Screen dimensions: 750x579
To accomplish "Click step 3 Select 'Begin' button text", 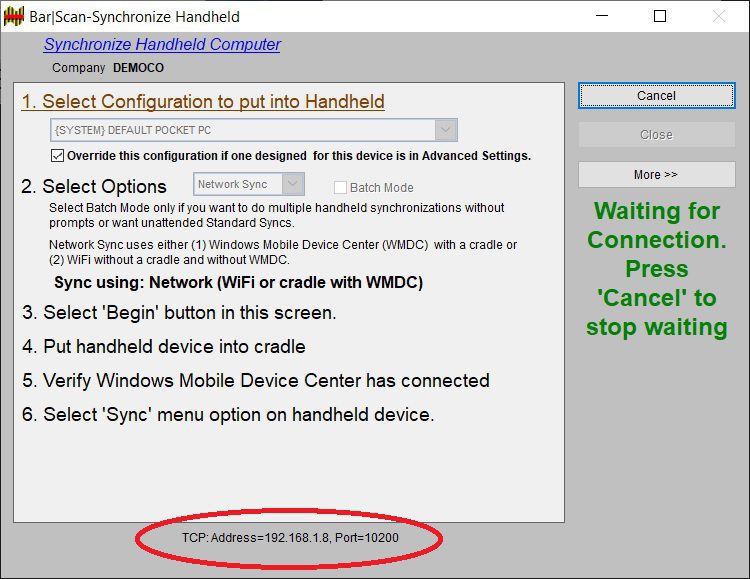I will (x=179, y=312).
